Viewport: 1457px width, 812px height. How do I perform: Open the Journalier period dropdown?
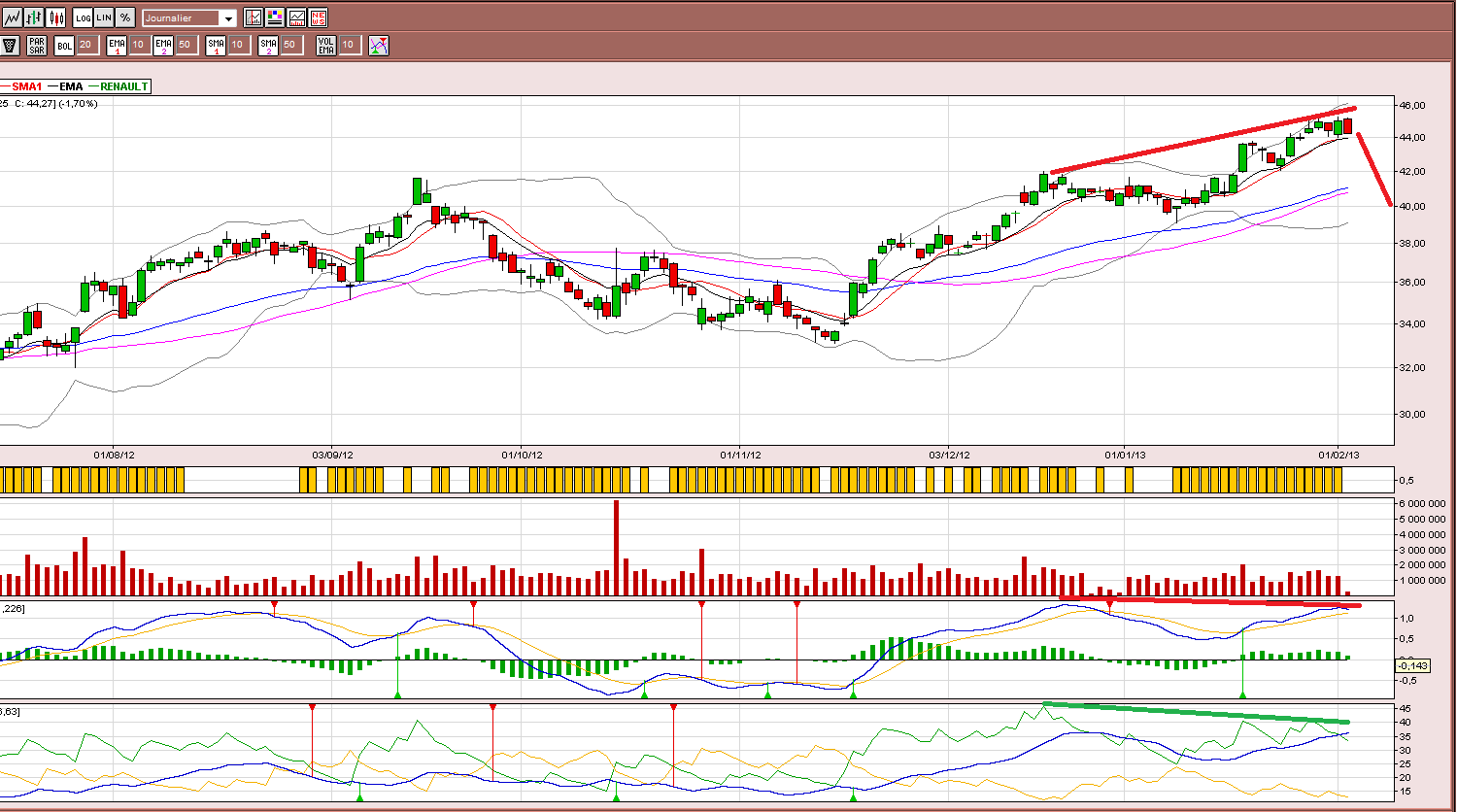click(189, 18)
